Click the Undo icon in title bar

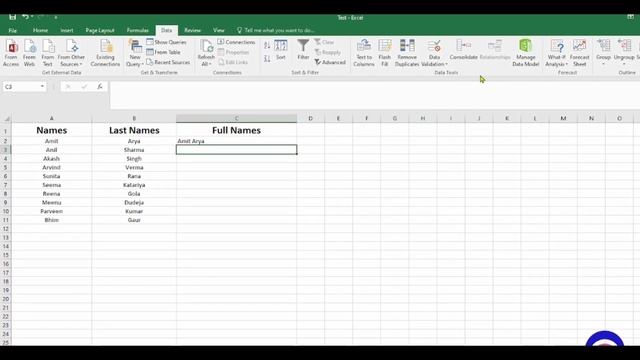[x=25, y=17]
